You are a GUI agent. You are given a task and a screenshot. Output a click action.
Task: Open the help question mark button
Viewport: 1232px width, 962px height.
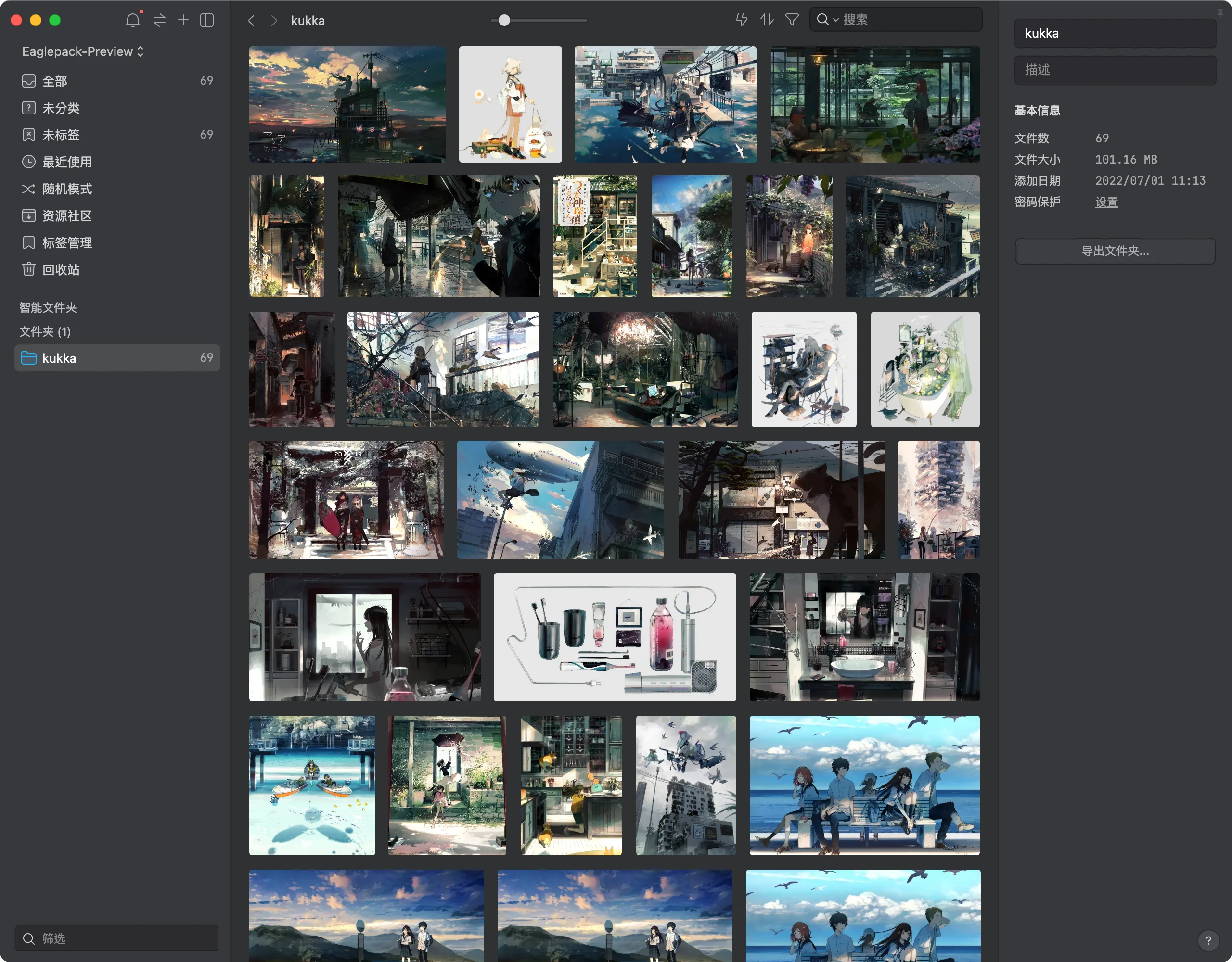coord(1208,940)
